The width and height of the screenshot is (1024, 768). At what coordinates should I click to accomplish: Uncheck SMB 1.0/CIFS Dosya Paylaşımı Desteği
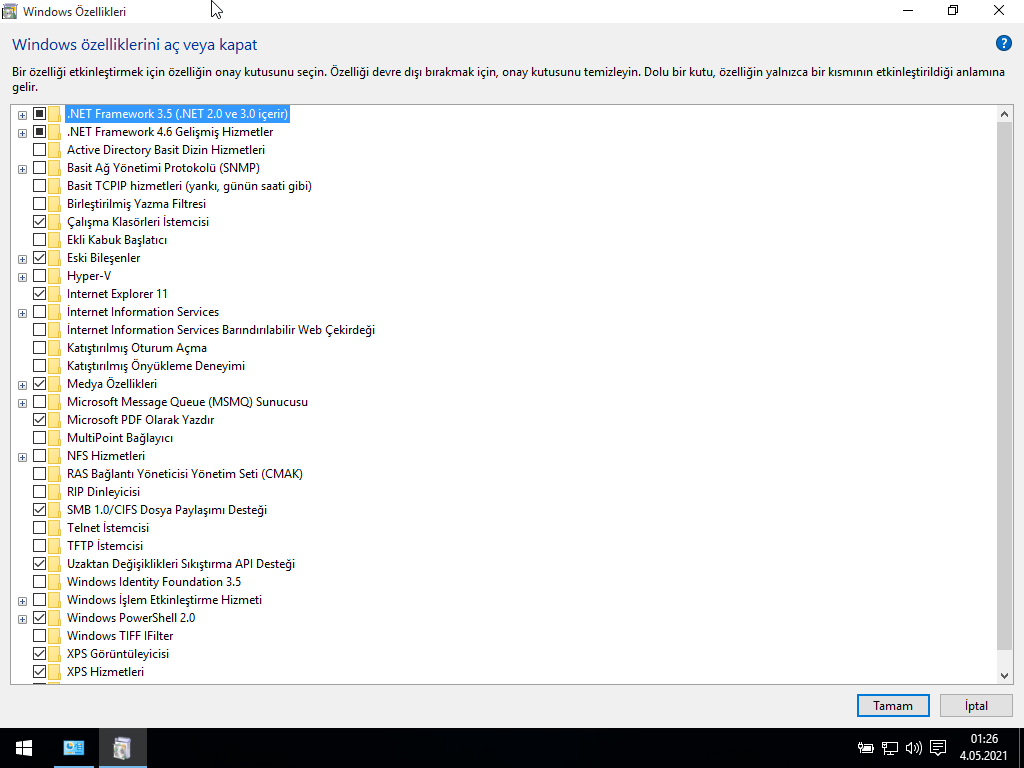click(x=39, y=509)
